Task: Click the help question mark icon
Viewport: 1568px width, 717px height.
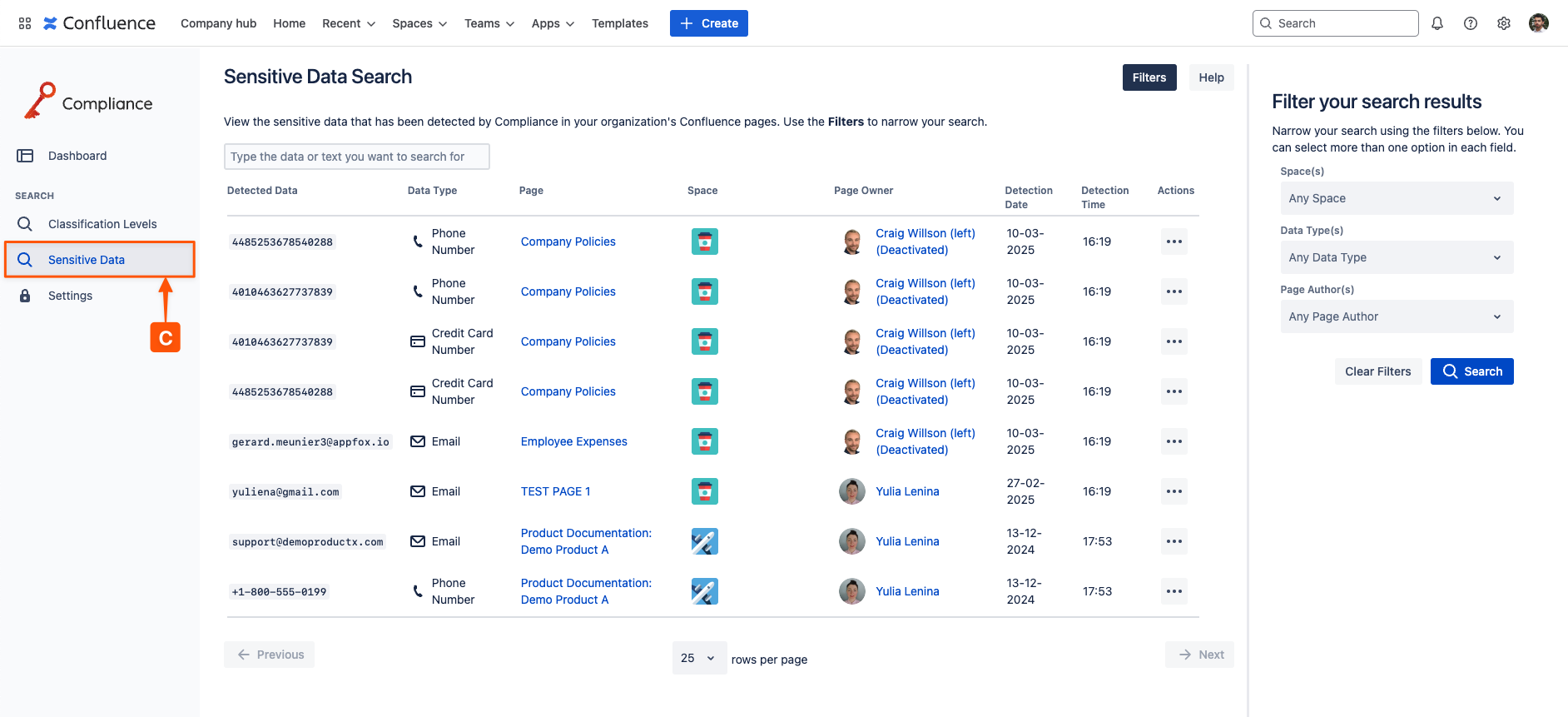Action: (x=1470, y=23)
